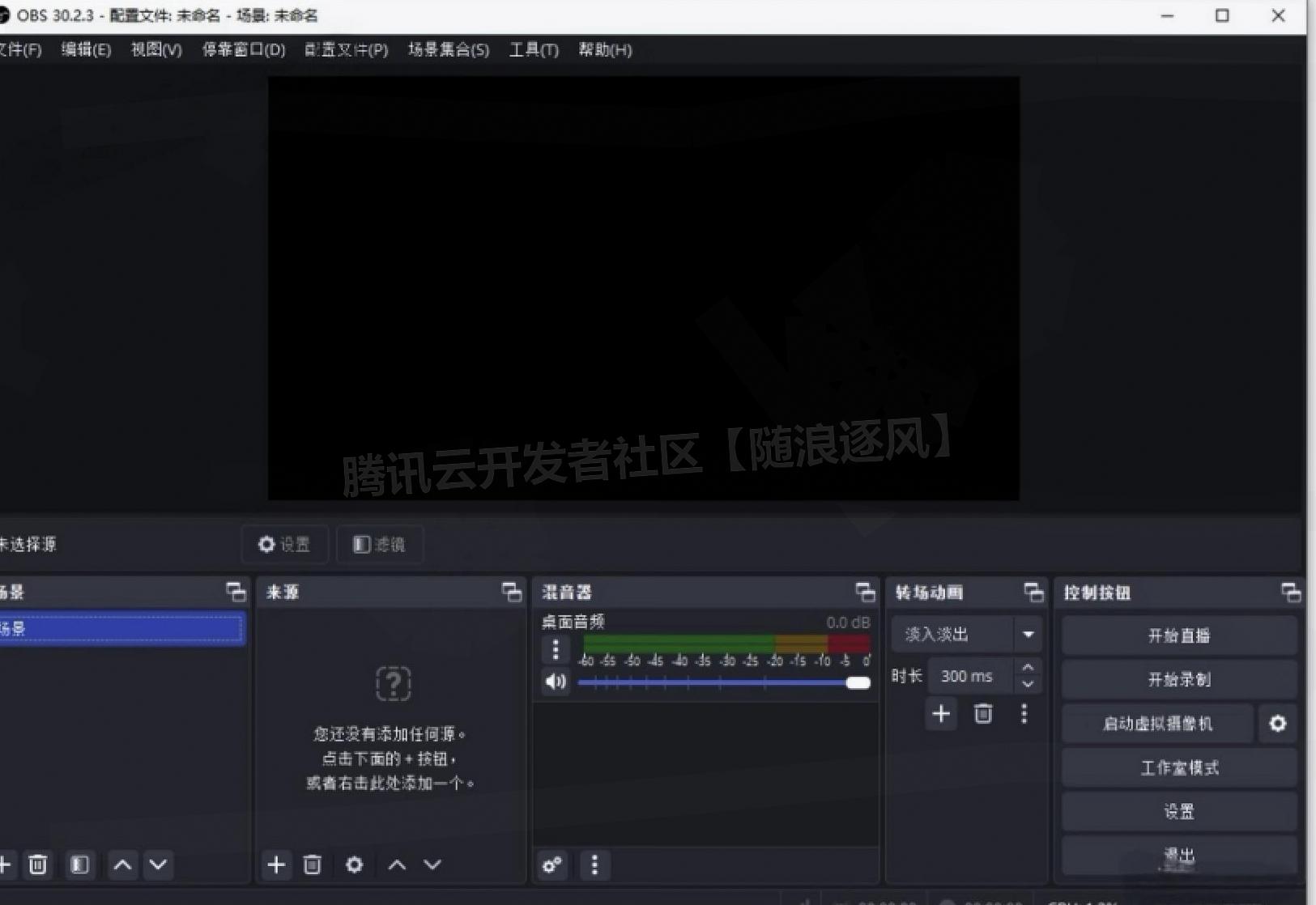Click the source 设置 gear button

[x=284, y=544]
